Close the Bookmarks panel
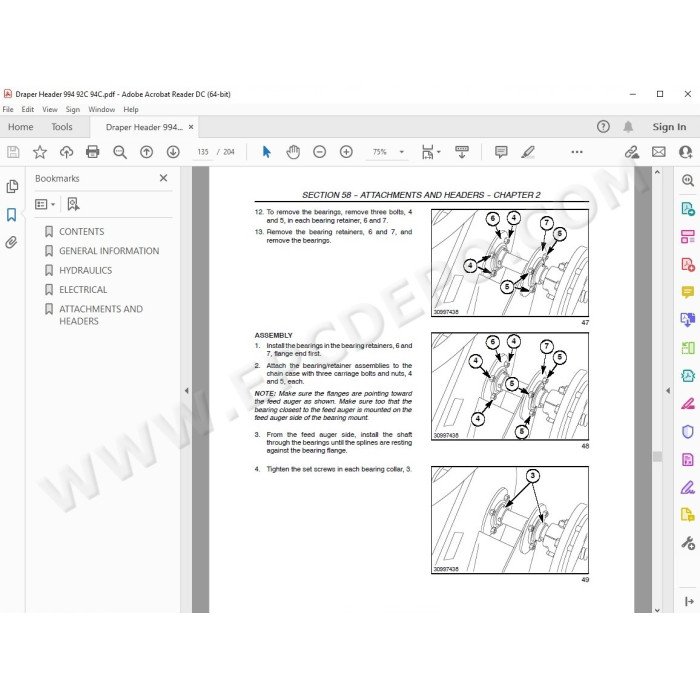This screenshot has height=700, width=700. coord(163,178)
